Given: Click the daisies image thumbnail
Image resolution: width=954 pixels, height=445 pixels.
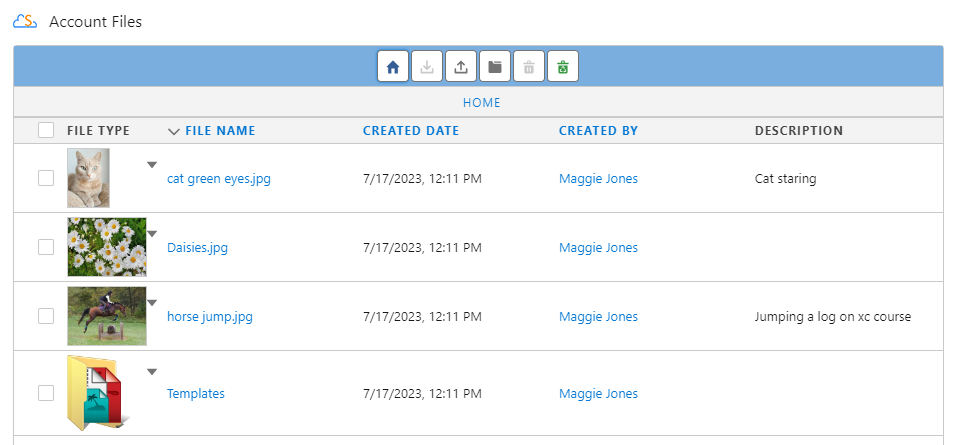Looking at the screenshot, I should [107, 247].
